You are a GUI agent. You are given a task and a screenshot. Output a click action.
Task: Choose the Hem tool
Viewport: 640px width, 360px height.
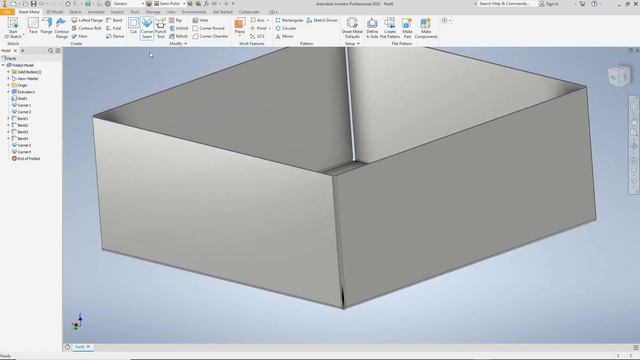pos(80,36)
